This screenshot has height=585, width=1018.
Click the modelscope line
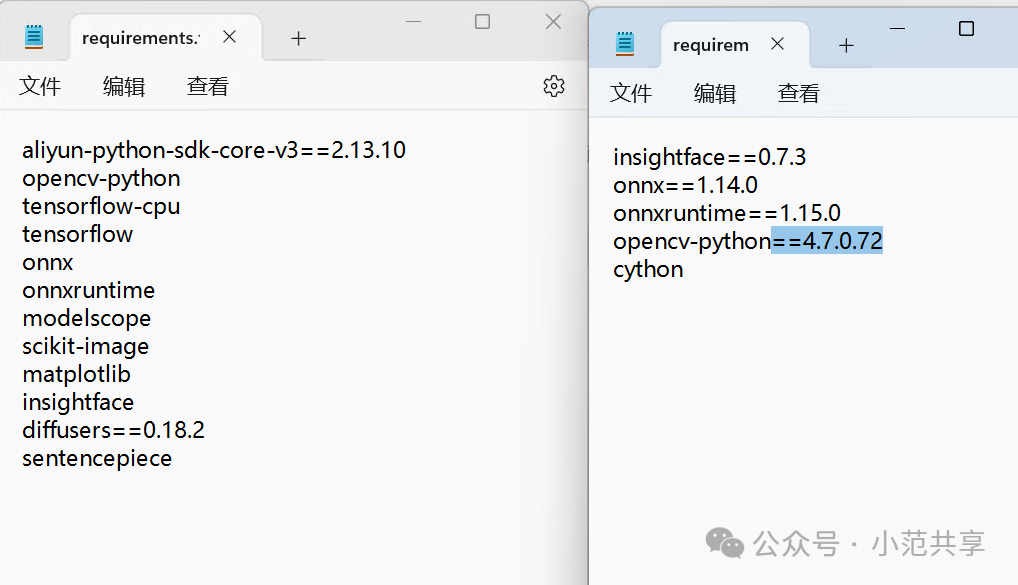(86, 318)
